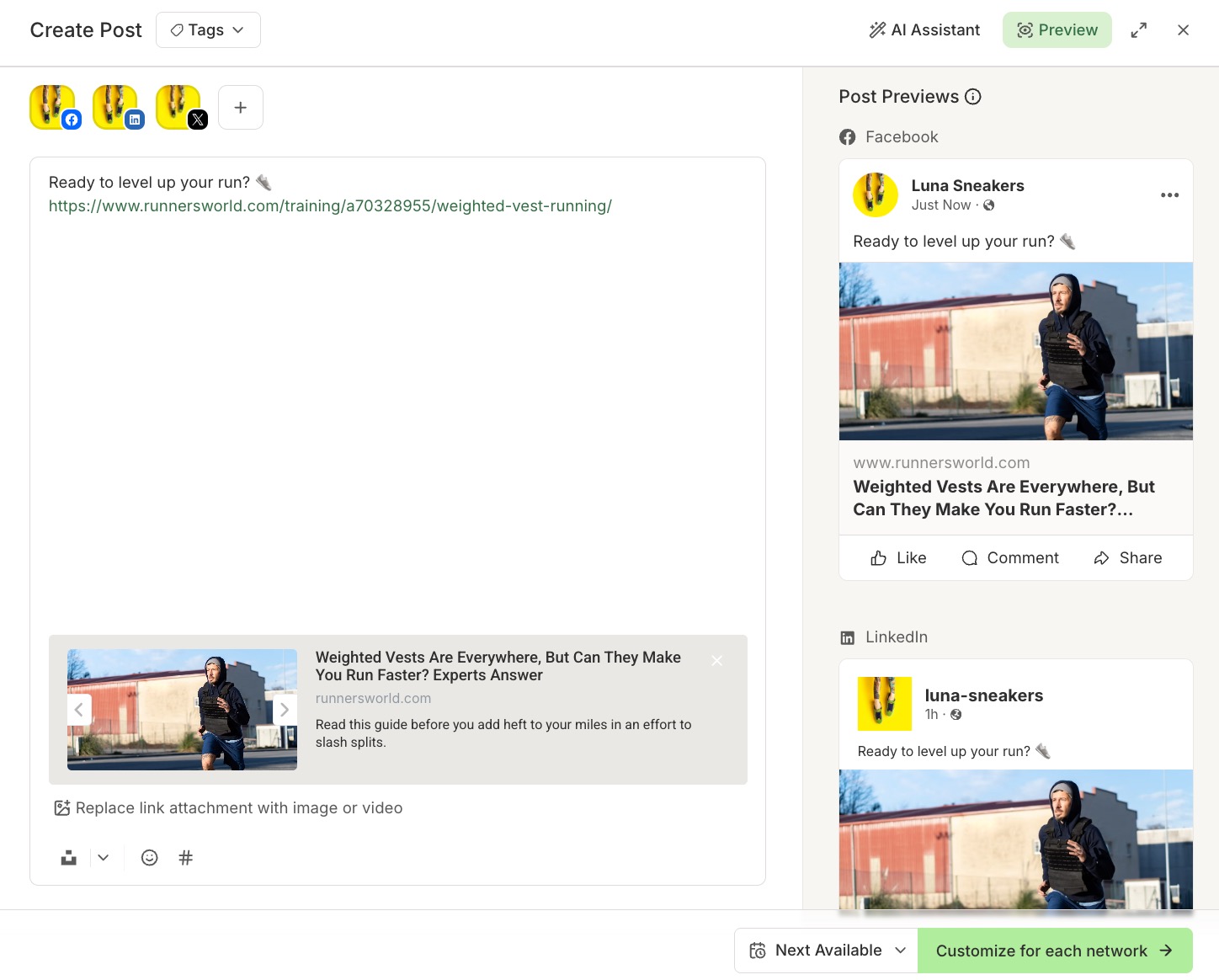Click the link preview thumbnail image
Image resolution: width=1219 pixels, height=980 pixels.
click(182, 710)
